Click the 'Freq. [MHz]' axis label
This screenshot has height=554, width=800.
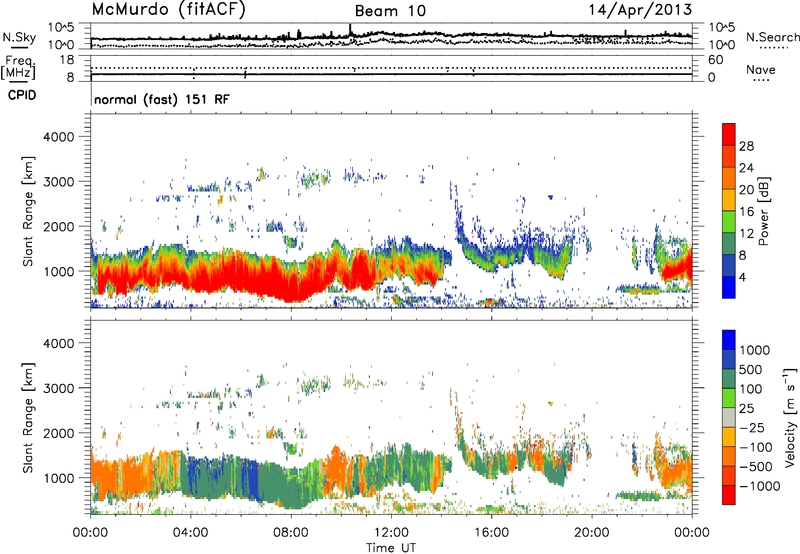point(18,67)
